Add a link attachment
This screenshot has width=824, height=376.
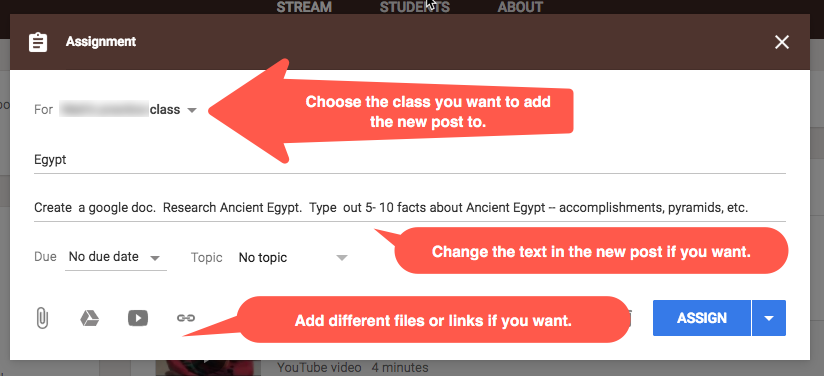pos(186,318)
